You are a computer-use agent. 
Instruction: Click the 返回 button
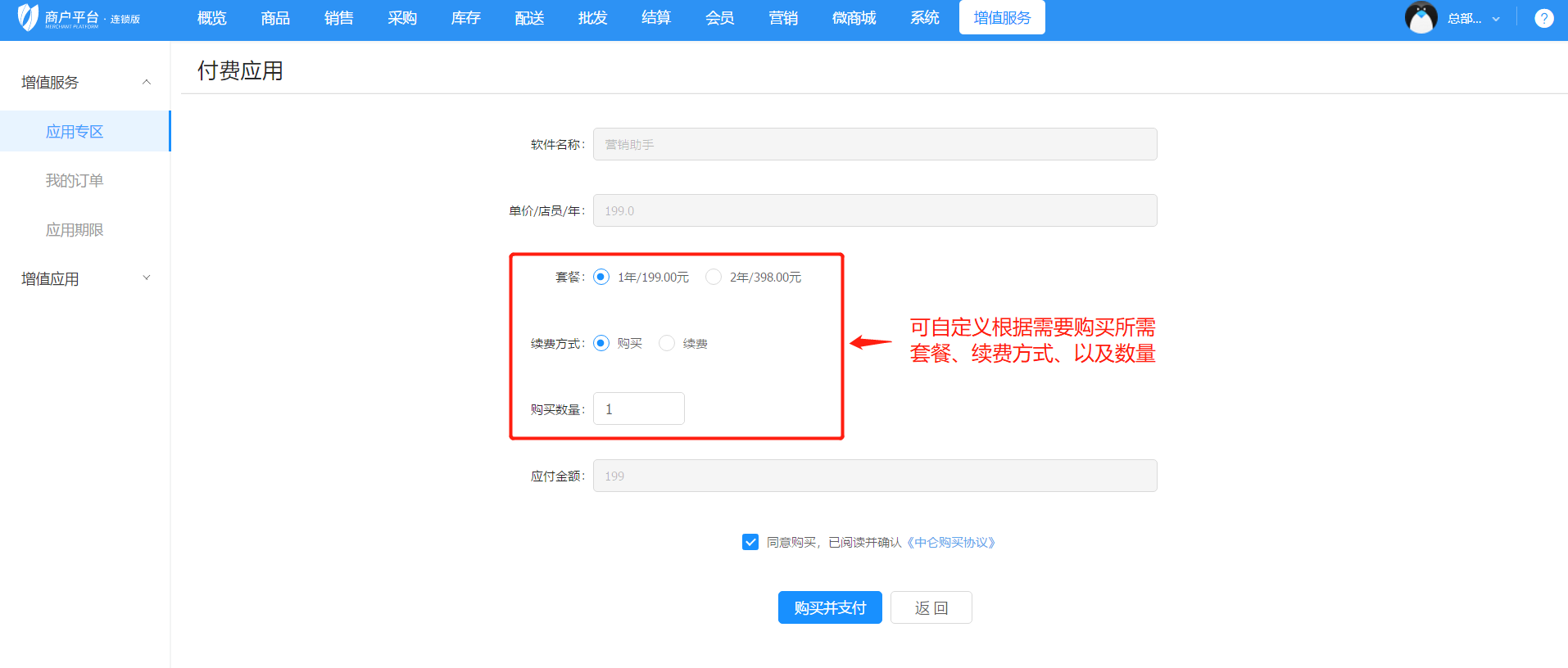(x=931, y=607)
